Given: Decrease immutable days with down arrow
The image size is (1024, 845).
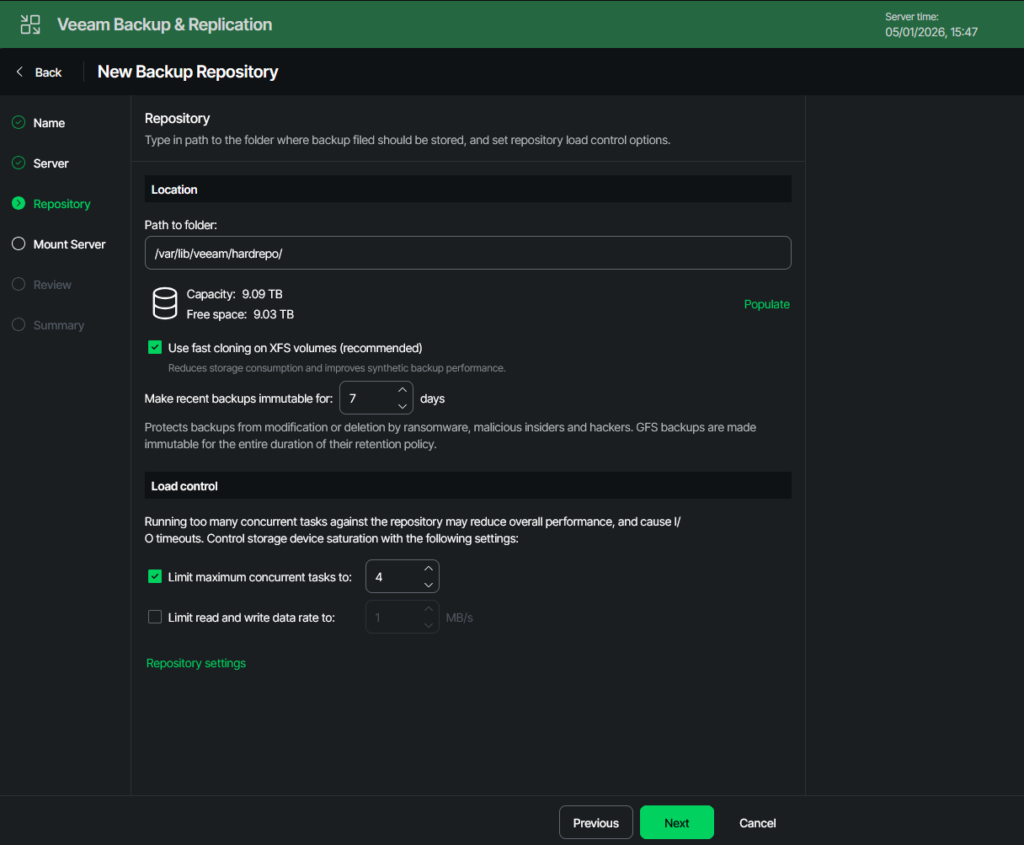Looking at the screenshot, I should click(x=402, y=406).
